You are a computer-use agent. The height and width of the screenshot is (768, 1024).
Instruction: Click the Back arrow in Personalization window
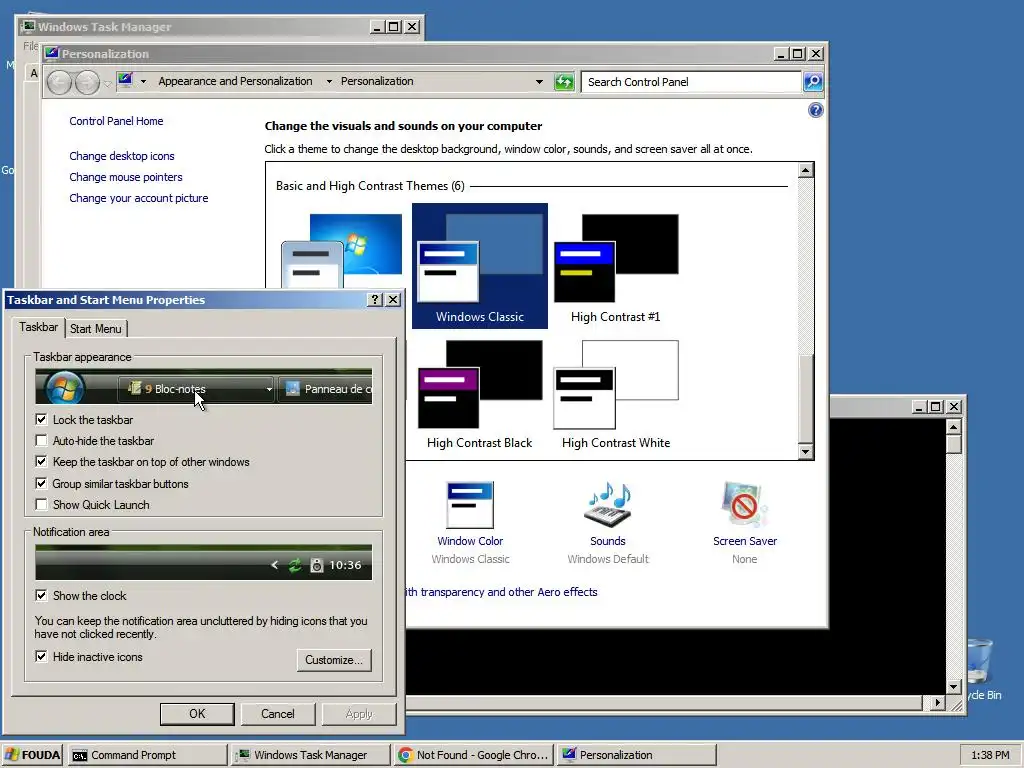point(59,82)
